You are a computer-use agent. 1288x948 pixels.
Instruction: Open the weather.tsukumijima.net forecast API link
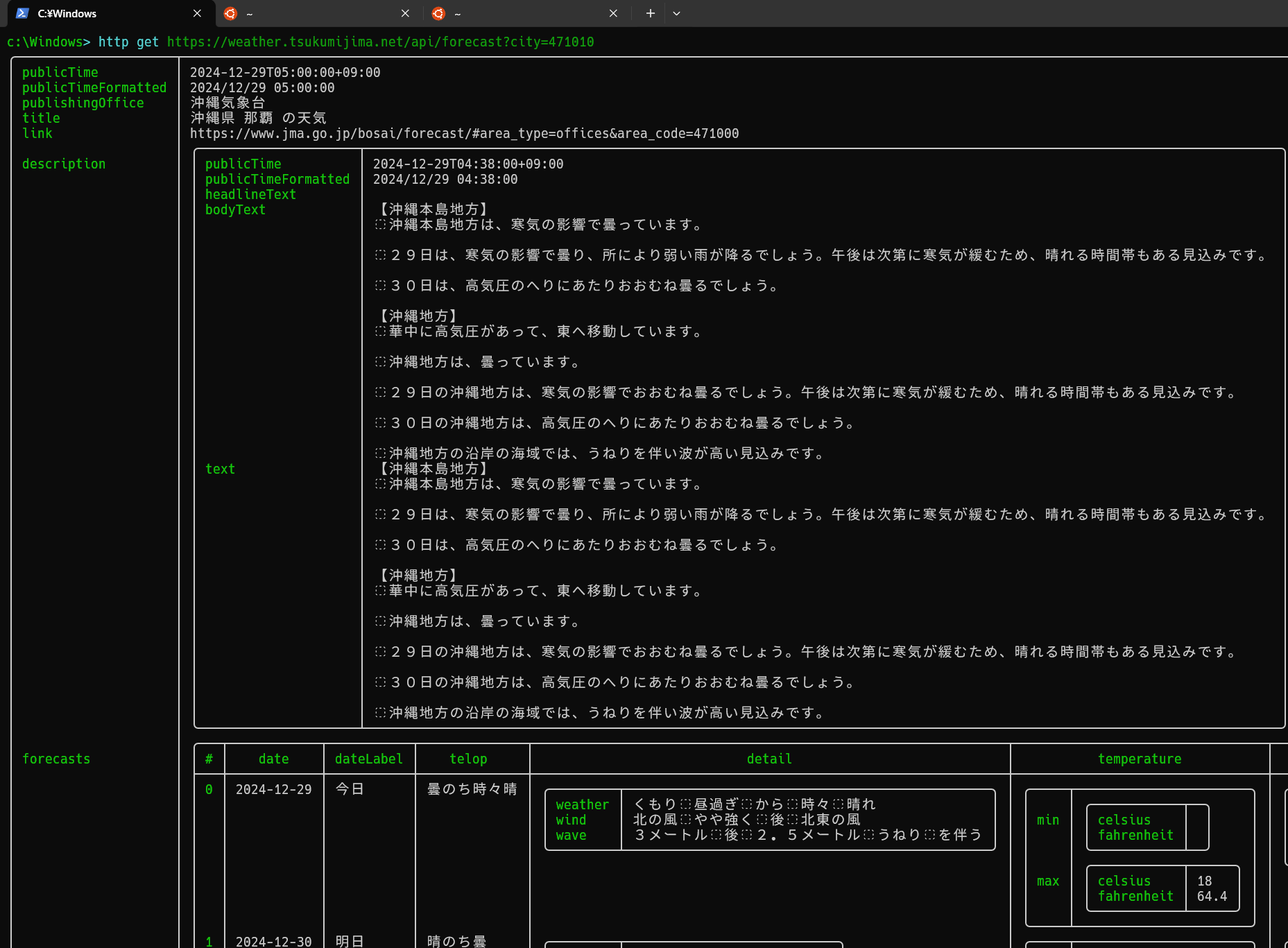pos(379,42)
